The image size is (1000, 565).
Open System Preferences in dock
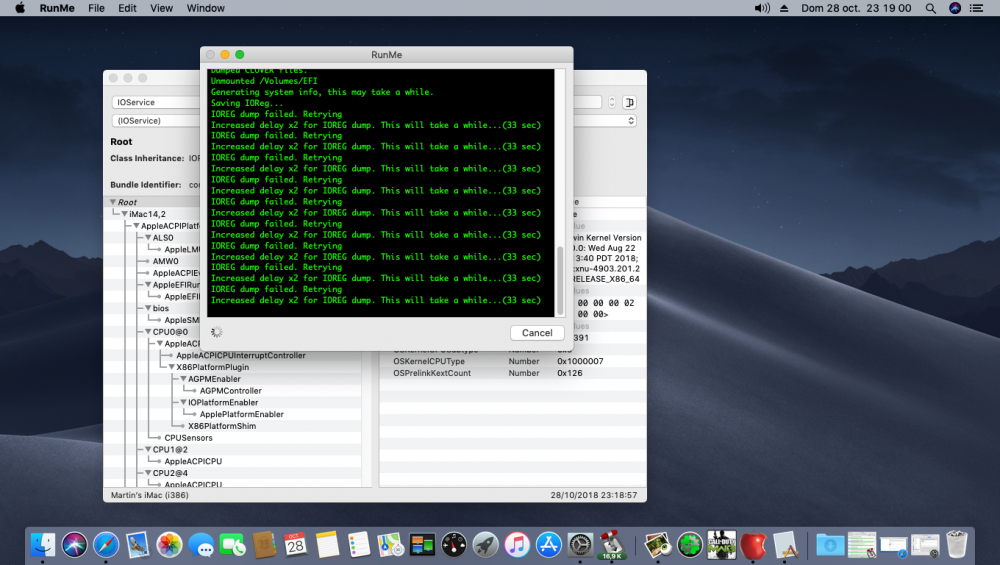pos(580,545)
